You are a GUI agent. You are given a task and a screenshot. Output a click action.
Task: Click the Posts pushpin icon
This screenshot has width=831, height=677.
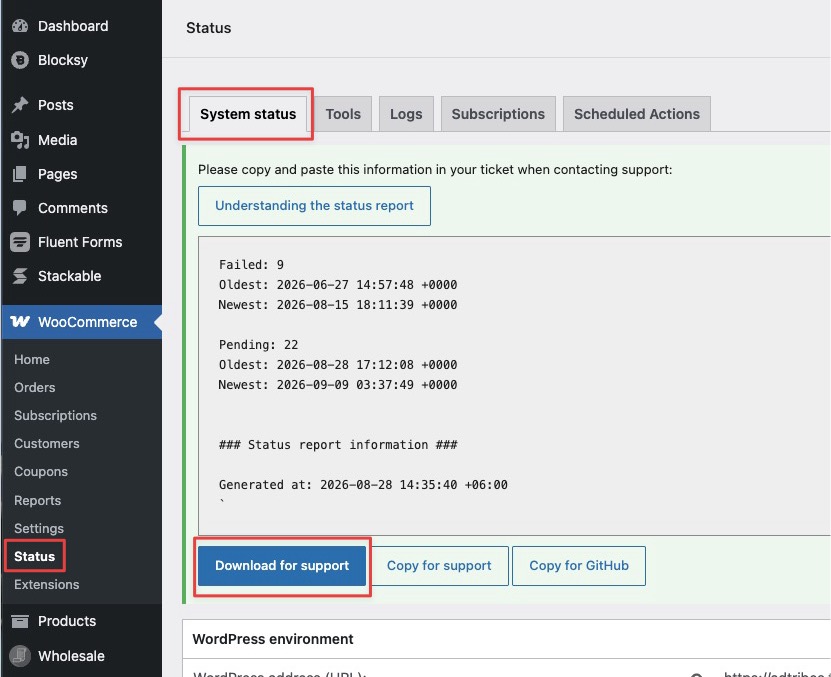coord(20,105)
